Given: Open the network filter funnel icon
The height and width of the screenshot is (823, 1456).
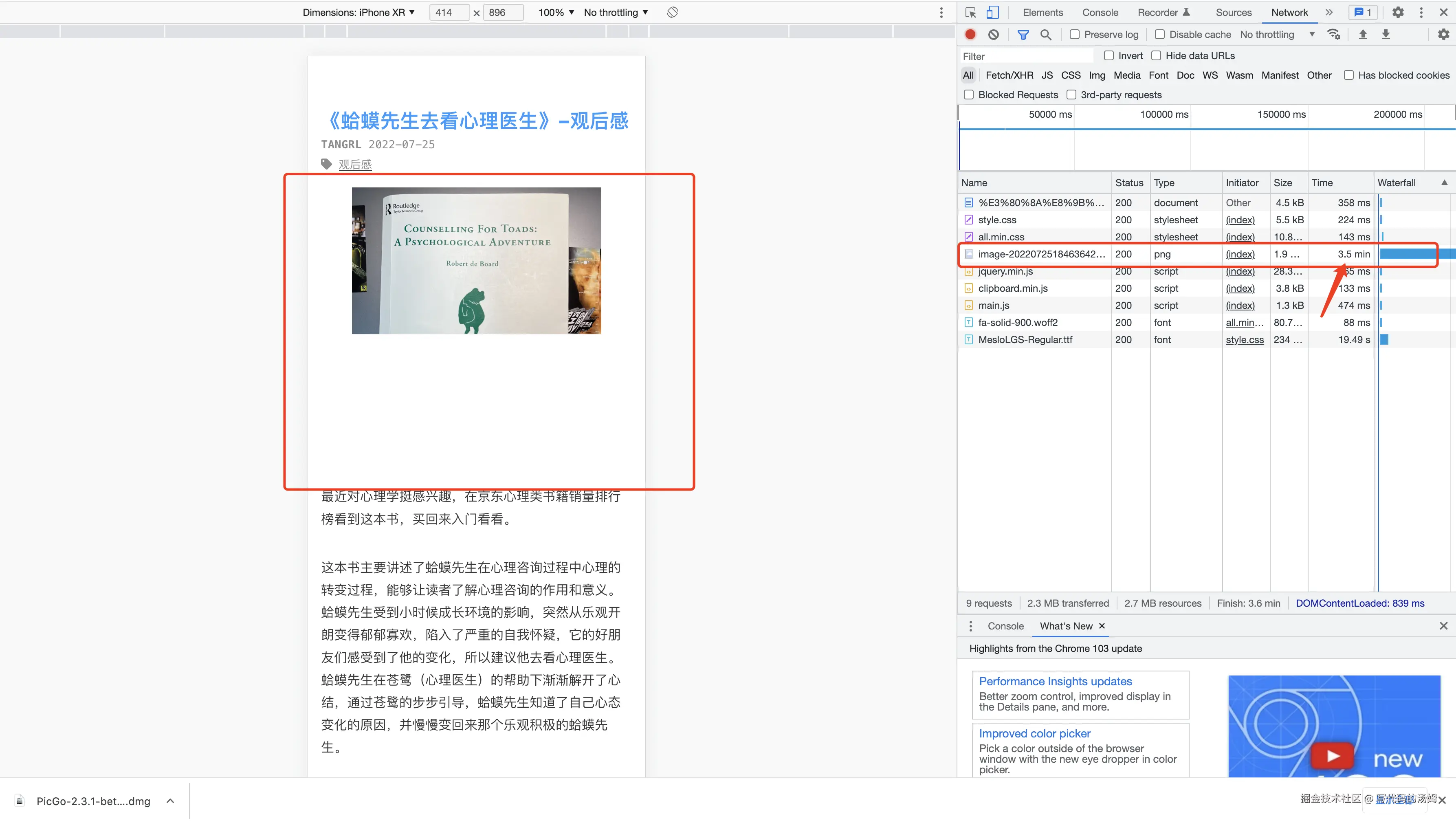Looking at the screenshot, I should coord(1023,34).
